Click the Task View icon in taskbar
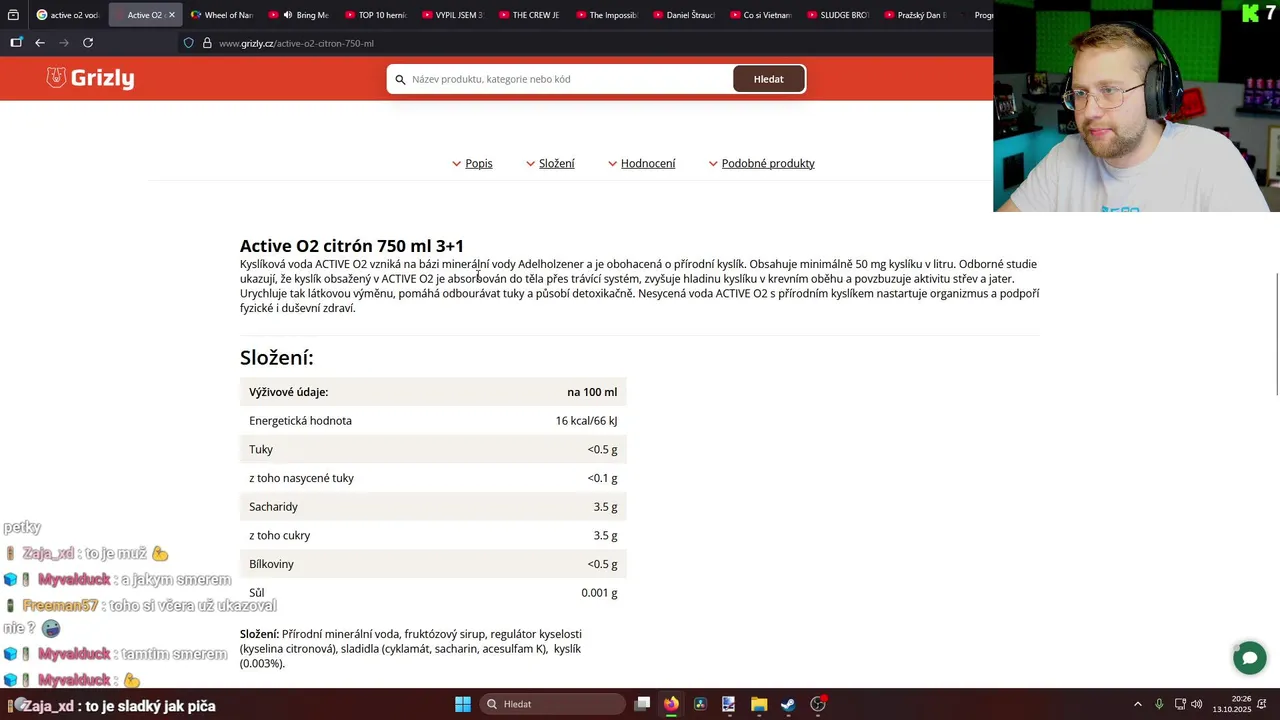The width and height of the screenshot is (1280, 720). pos(643,704)
